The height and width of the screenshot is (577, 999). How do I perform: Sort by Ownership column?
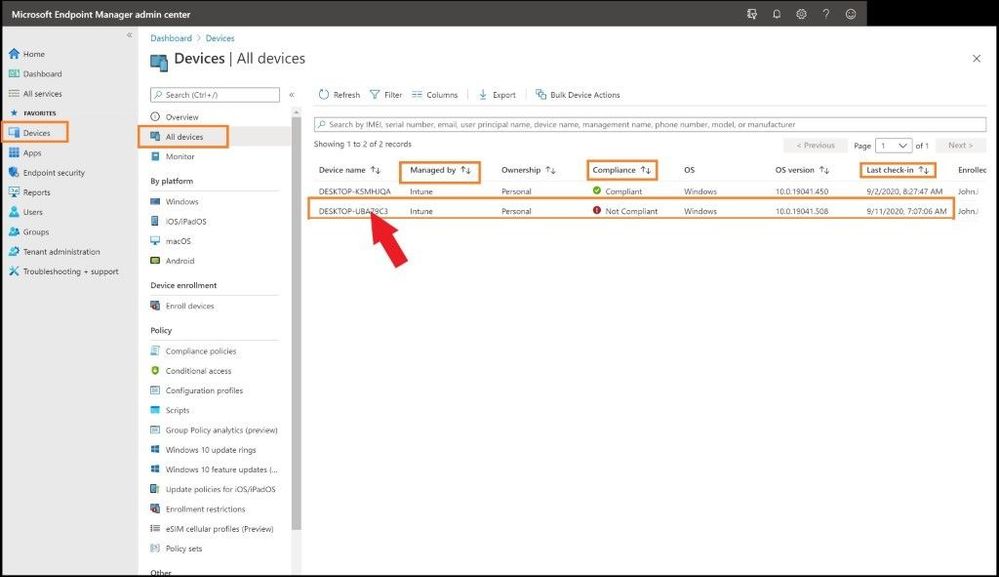click(x=528, y=170)
